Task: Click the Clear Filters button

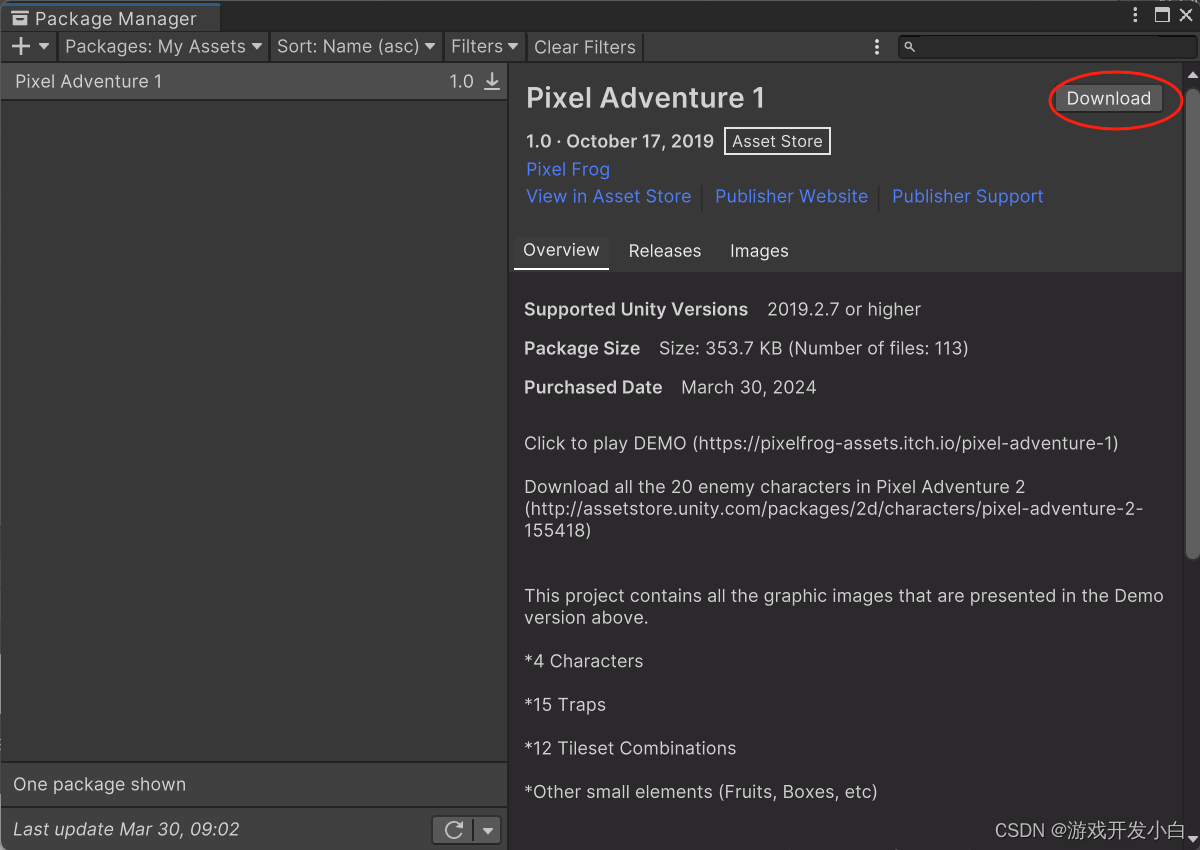Action: pyautogui.click(x=584, y=46)
